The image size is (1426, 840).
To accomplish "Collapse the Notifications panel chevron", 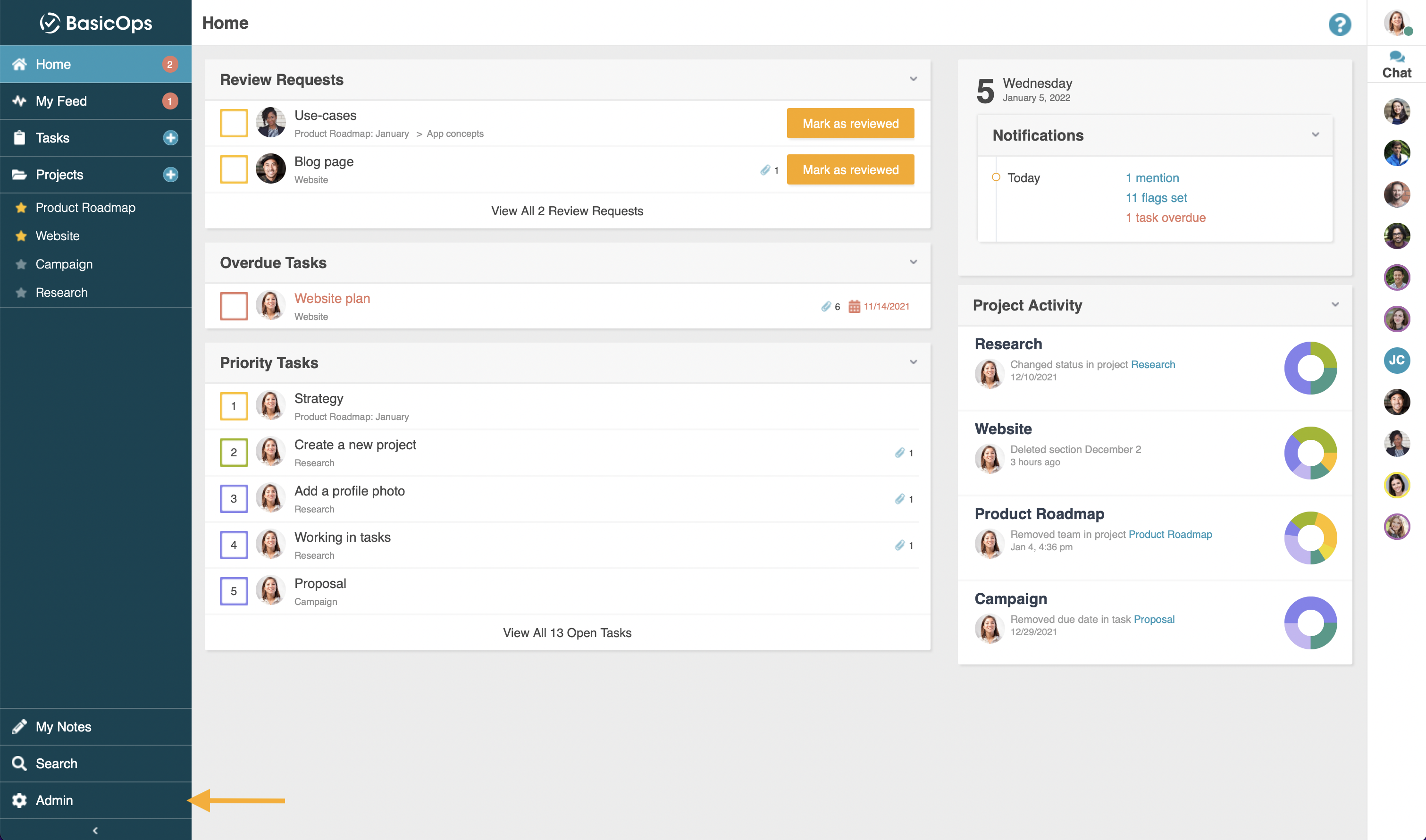I will tap(1315, 134).
